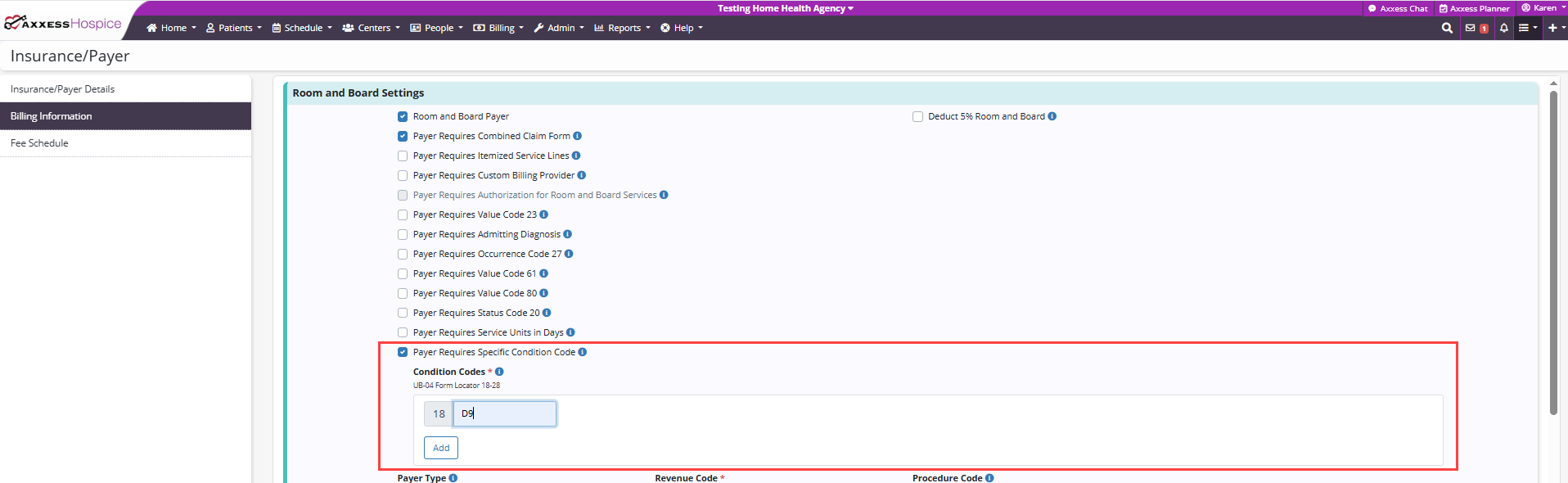Switch to the Fee Schedule tab

pos(39,143)
